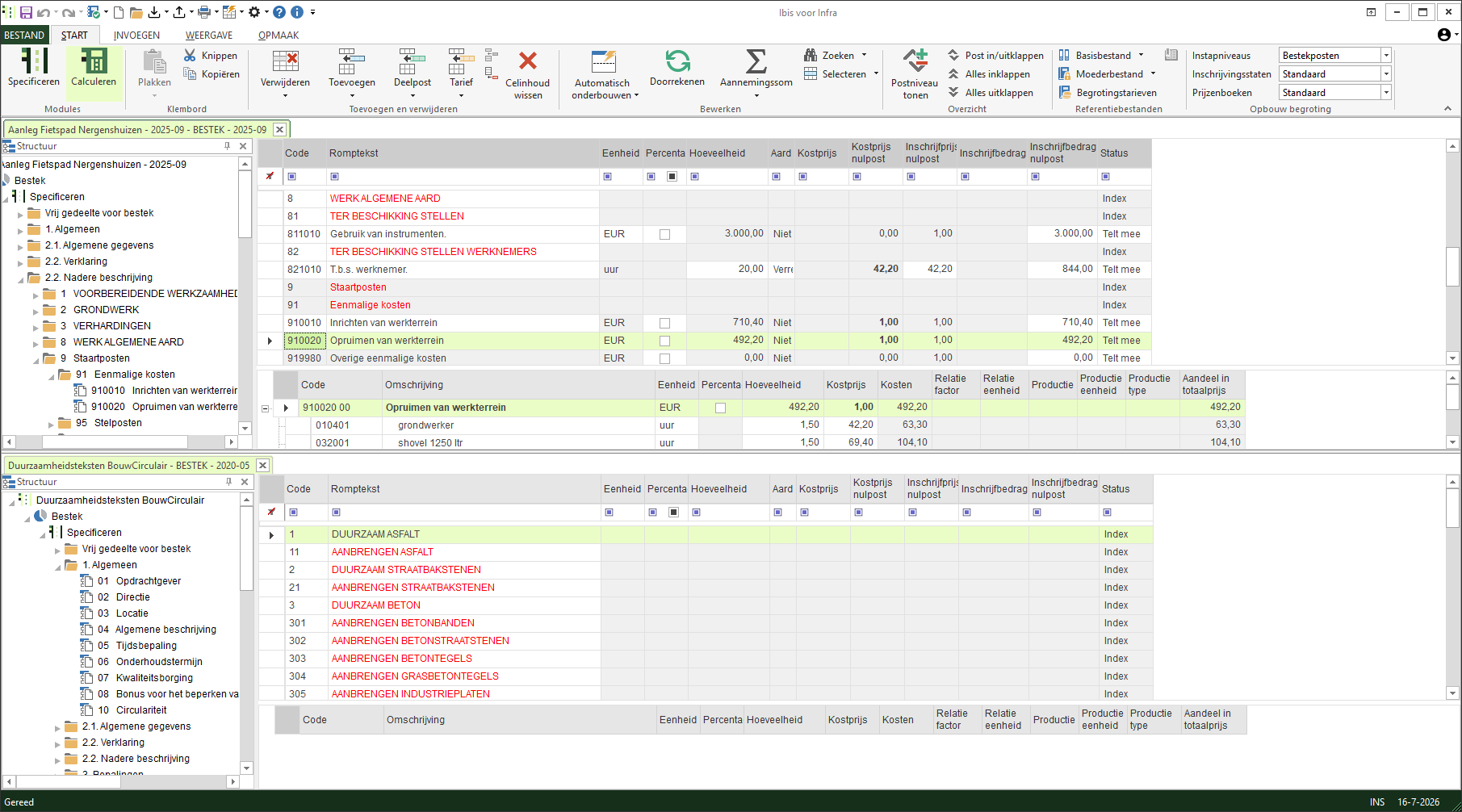Click Post in/uitklappen button

[x=995, y=55]
